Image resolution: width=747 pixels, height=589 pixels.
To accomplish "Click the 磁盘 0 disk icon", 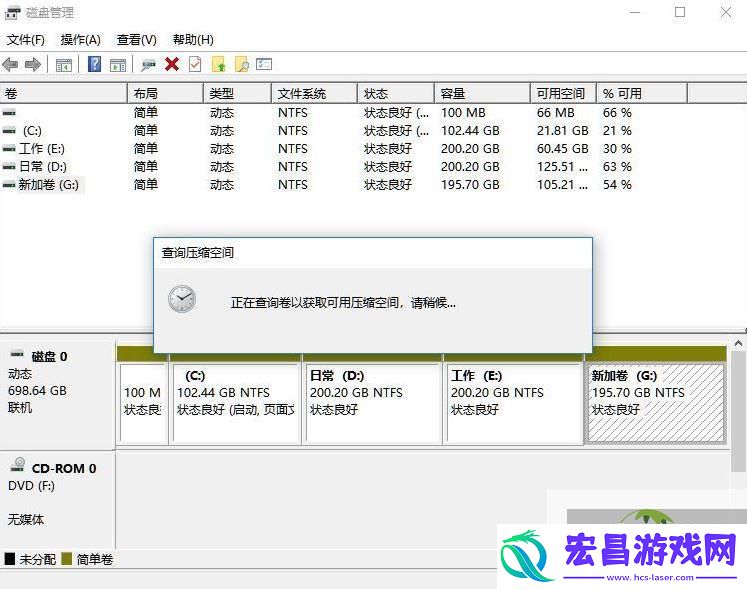I will (x=17, y=354).
